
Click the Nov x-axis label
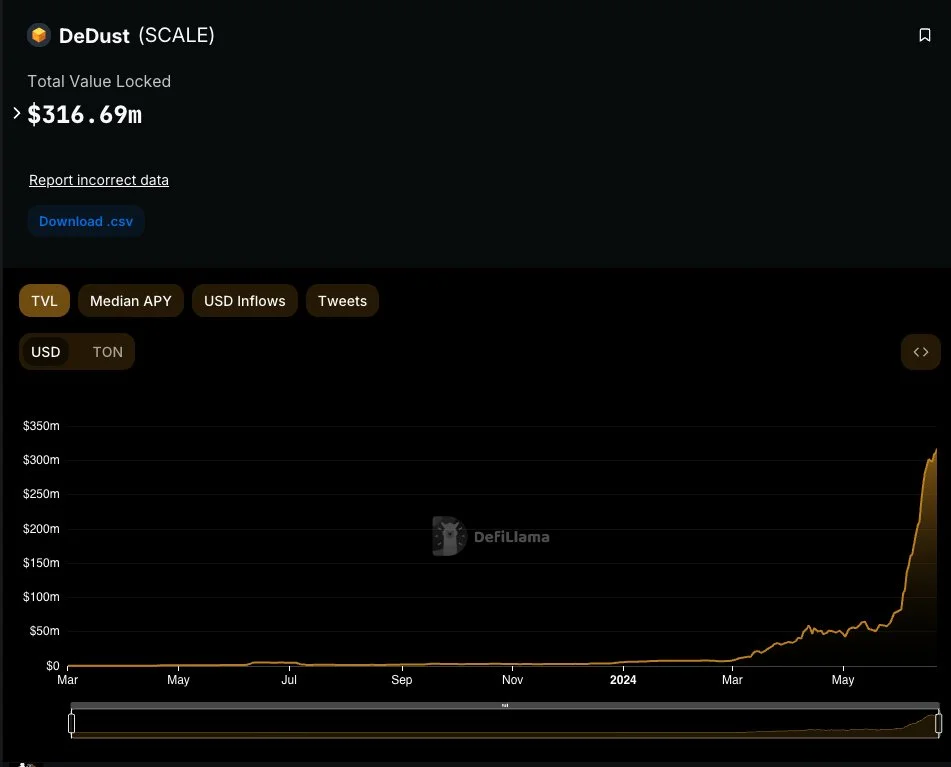[512, 680]
